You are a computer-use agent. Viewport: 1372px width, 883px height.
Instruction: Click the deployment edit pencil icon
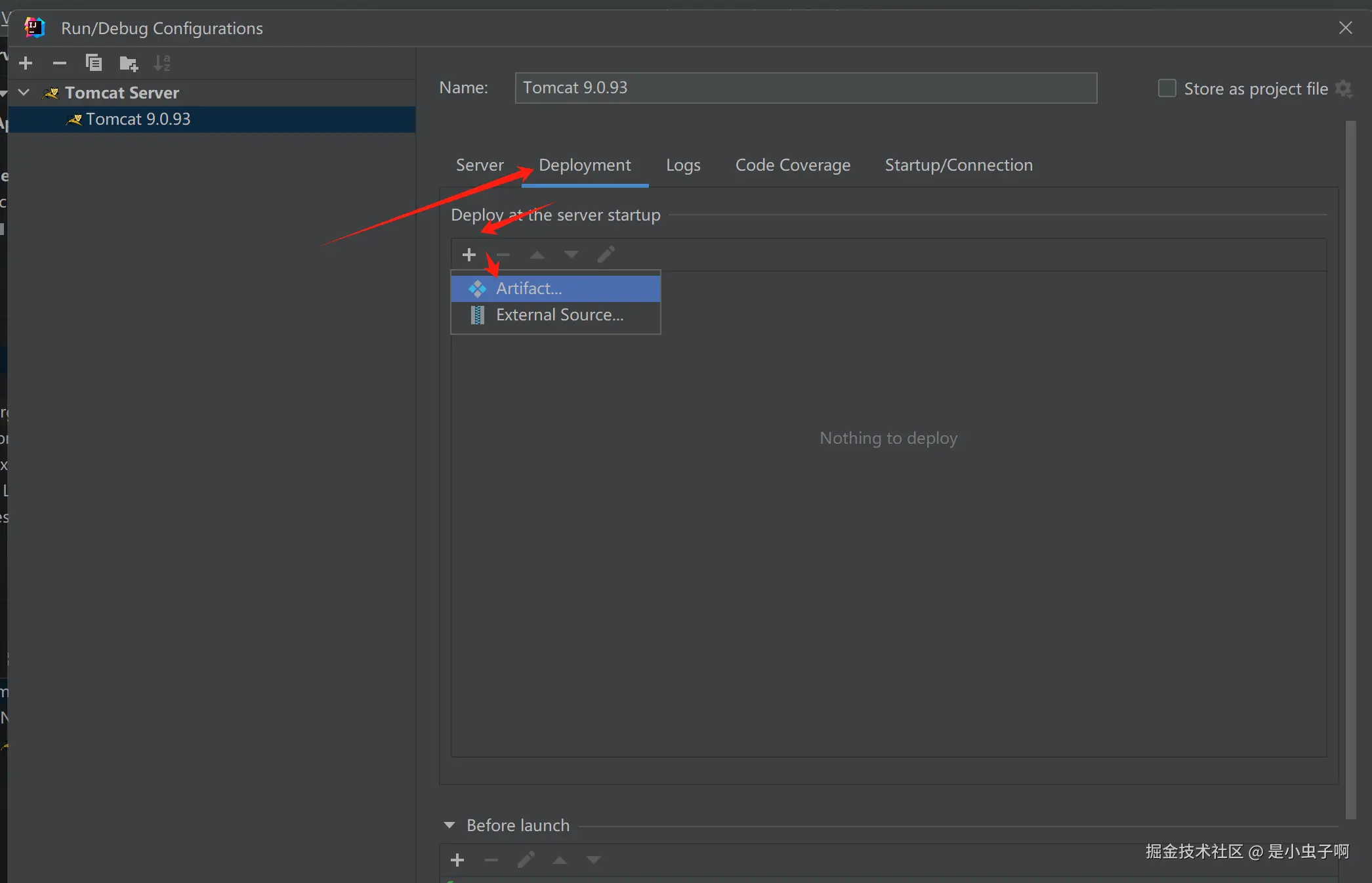point(606,255)
